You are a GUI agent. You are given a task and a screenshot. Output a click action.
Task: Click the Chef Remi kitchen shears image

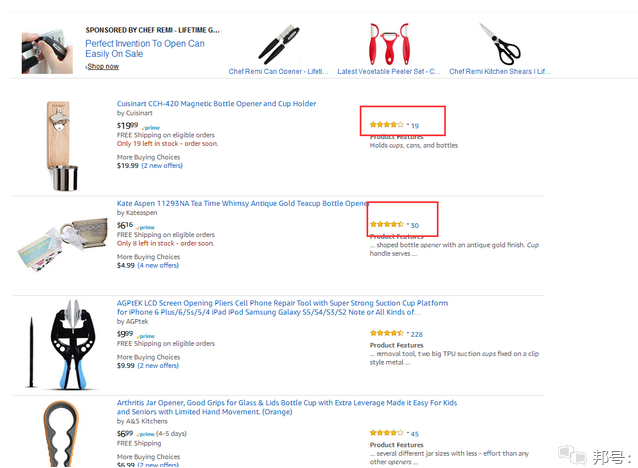(500, 43)
